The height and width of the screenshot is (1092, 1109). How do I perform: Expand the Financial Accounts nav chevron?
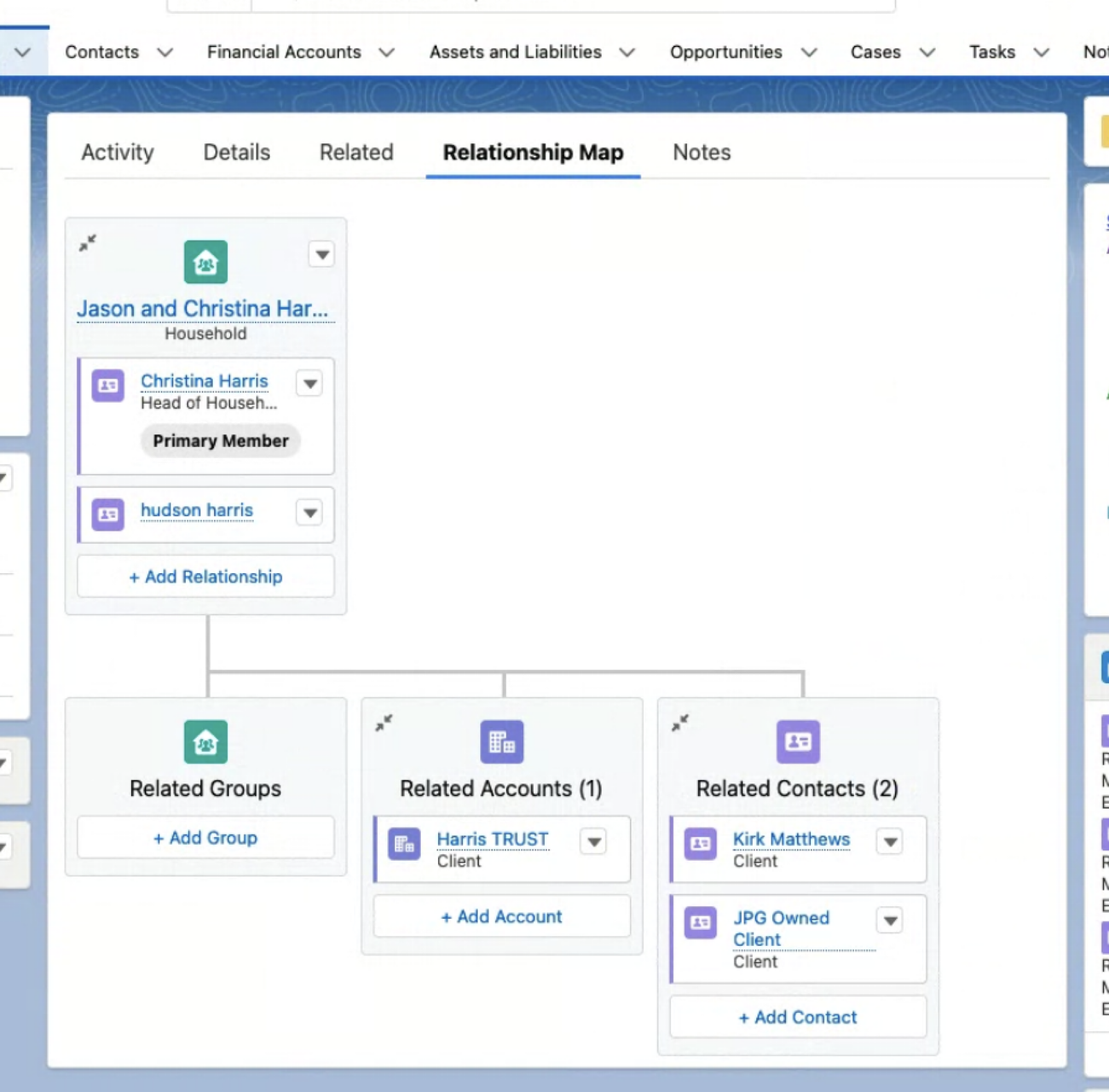(387, 53)
